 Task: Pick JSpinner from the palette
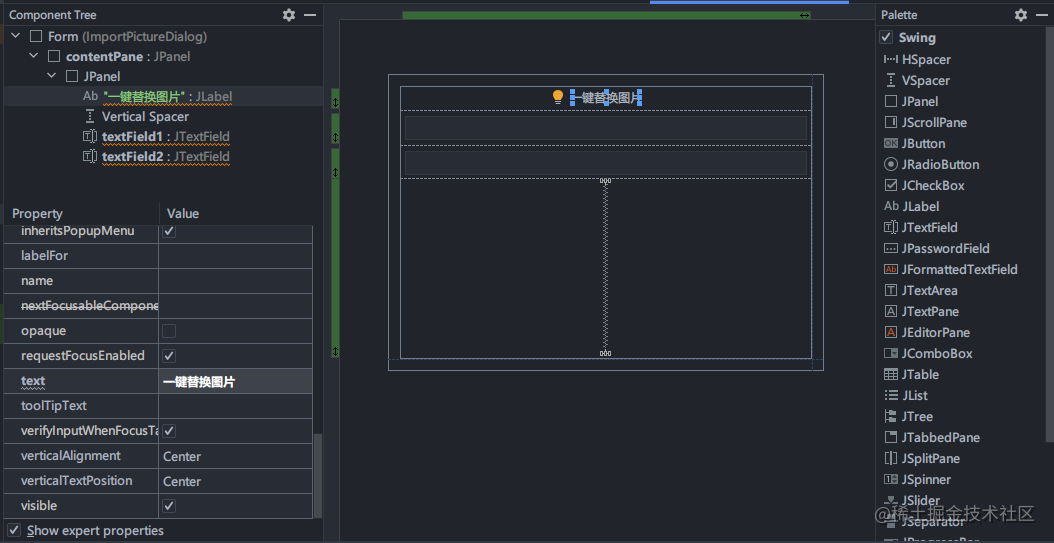coord(917,479)
